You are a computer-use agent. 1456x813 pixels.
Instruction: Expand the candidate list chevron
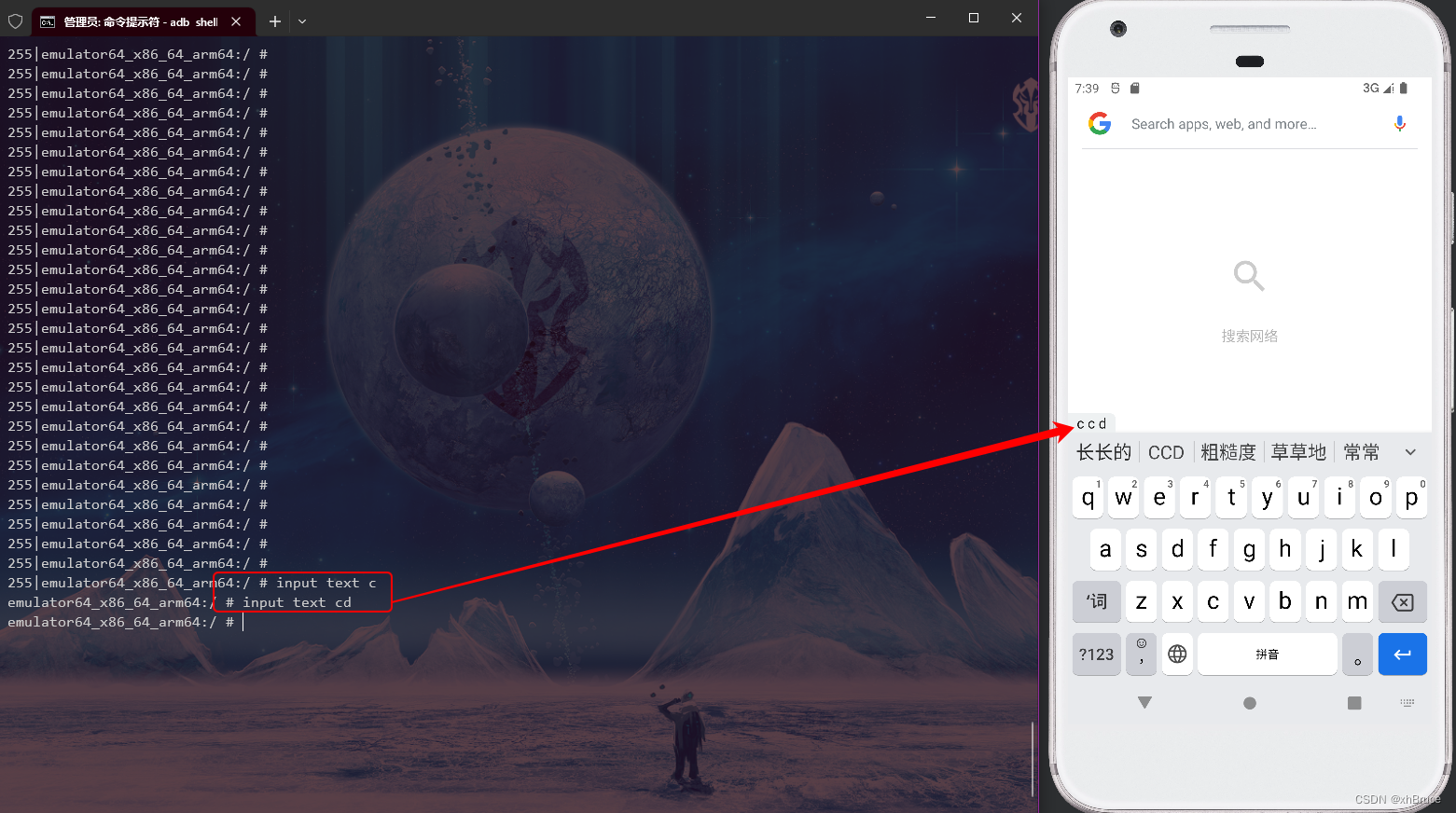click(1410, 452)
